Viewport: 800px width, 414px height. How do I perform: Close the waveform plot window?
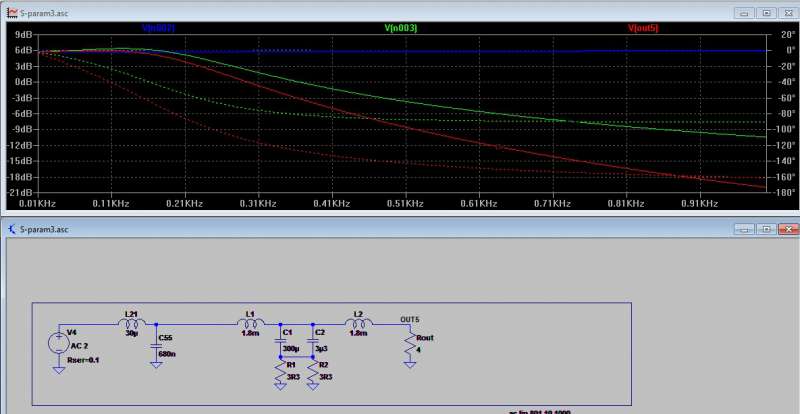point(788,13)
